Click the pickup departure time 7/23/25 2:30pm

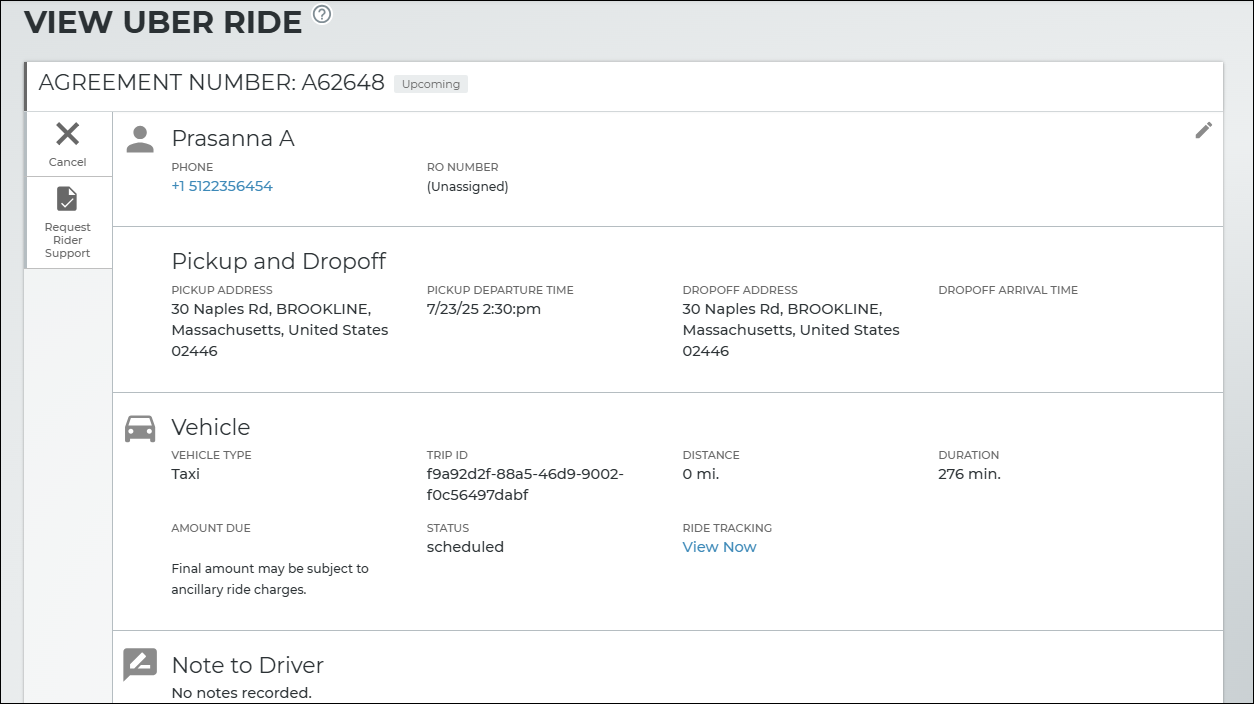483,309
